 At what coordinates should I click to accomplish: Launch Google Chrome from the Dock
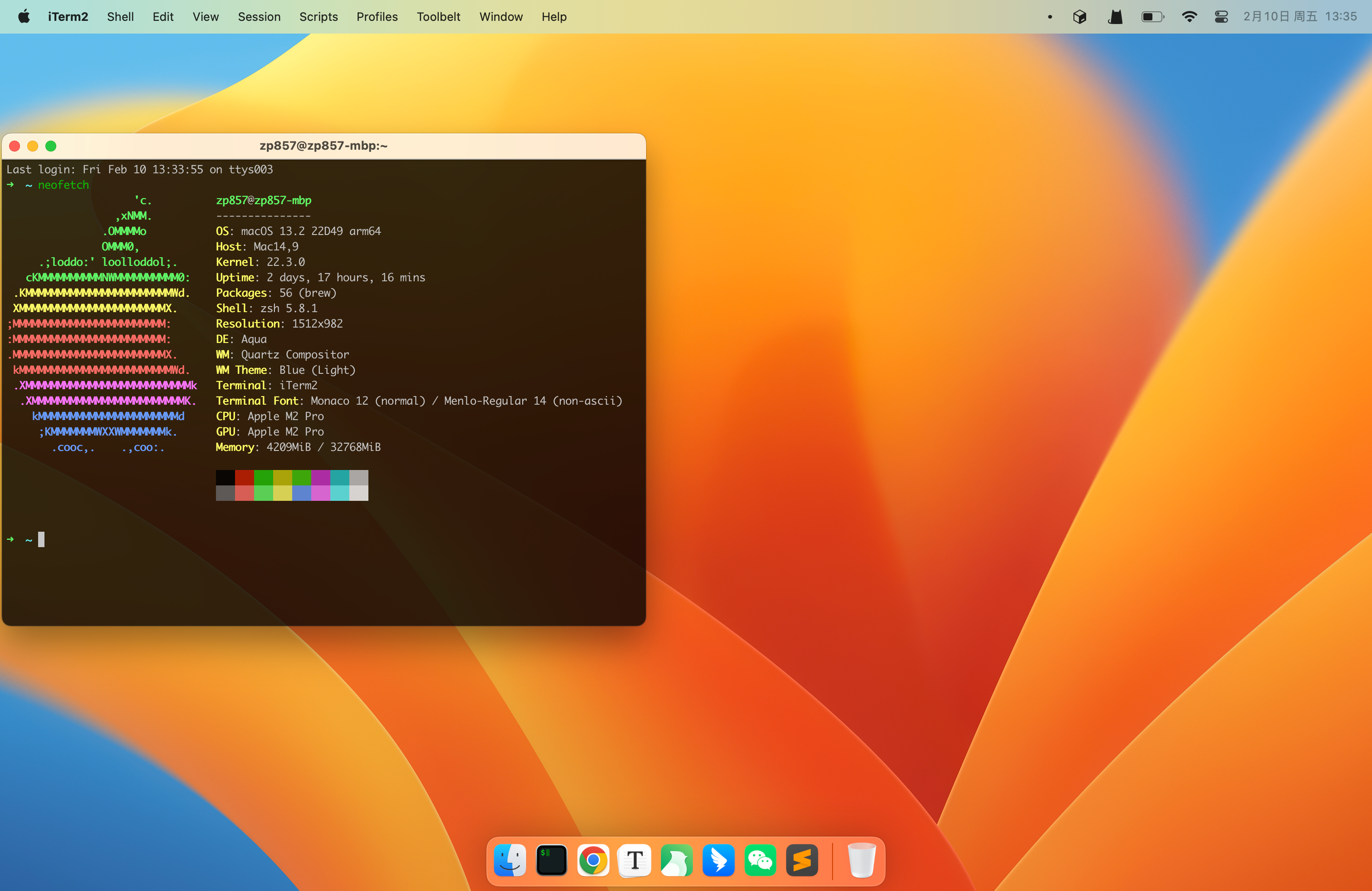pyautogui.click(x=593, y=861)
